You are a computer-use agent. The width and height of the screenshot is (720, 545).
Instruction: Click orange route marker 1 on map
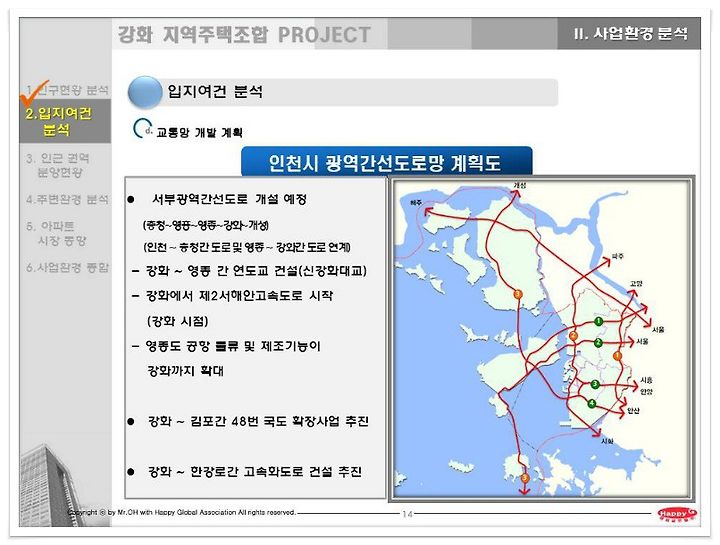click(617, 356)
